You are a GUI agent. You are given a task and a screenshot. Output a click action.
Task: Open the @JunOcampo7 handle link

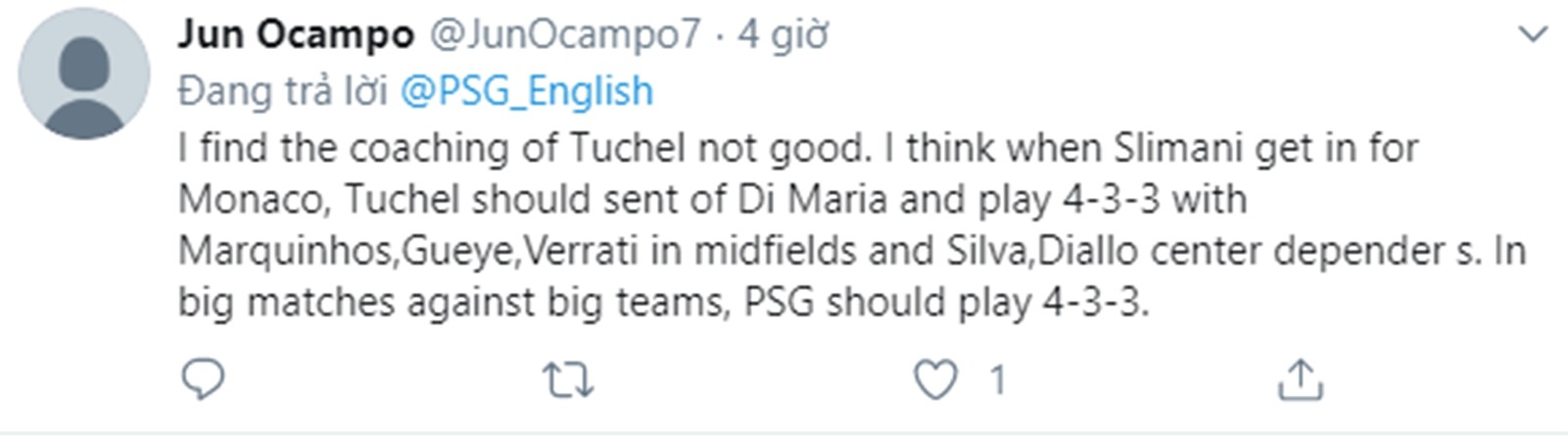click(565, 35)
